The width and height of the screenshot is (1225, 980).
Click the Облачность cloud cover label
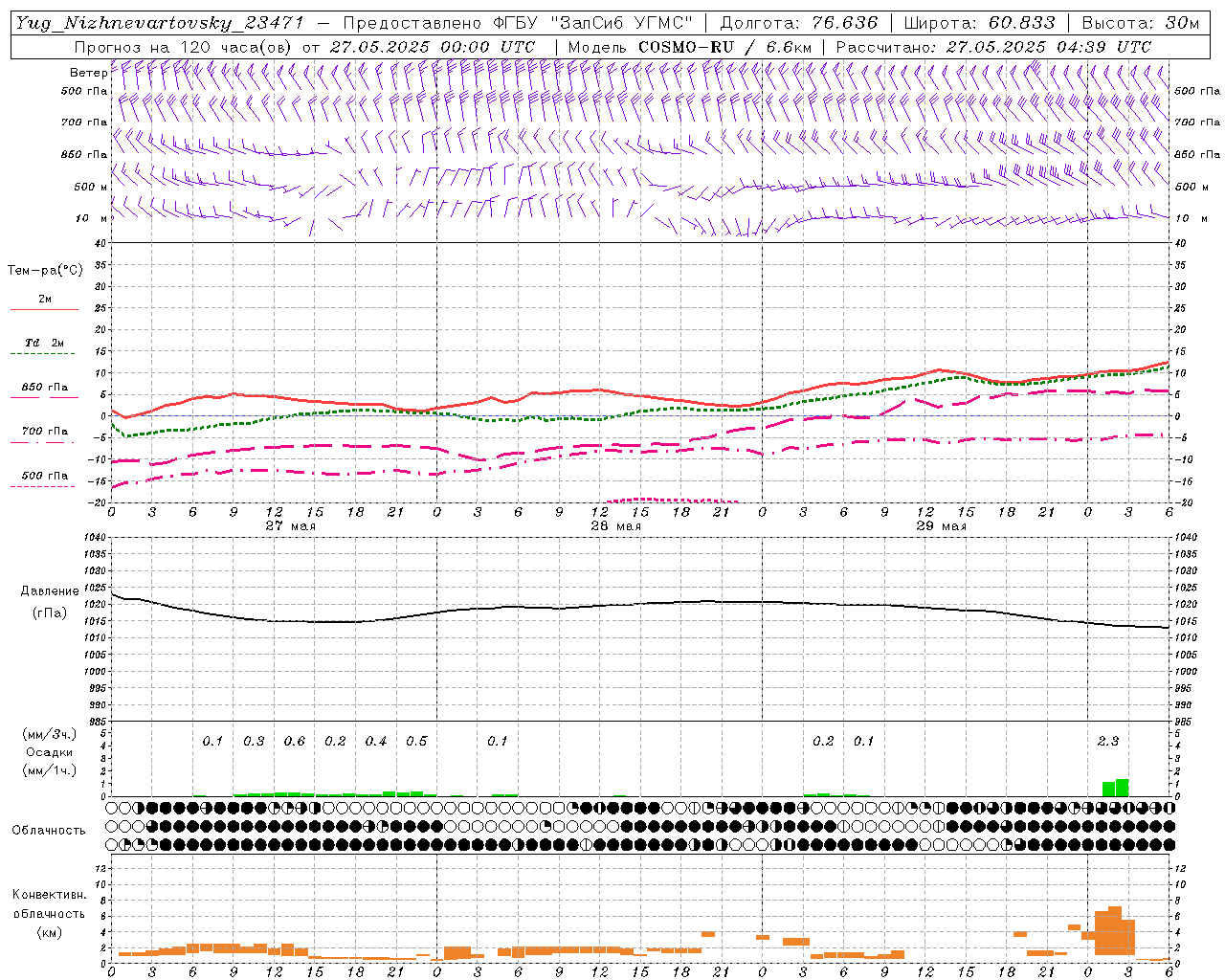49,830
